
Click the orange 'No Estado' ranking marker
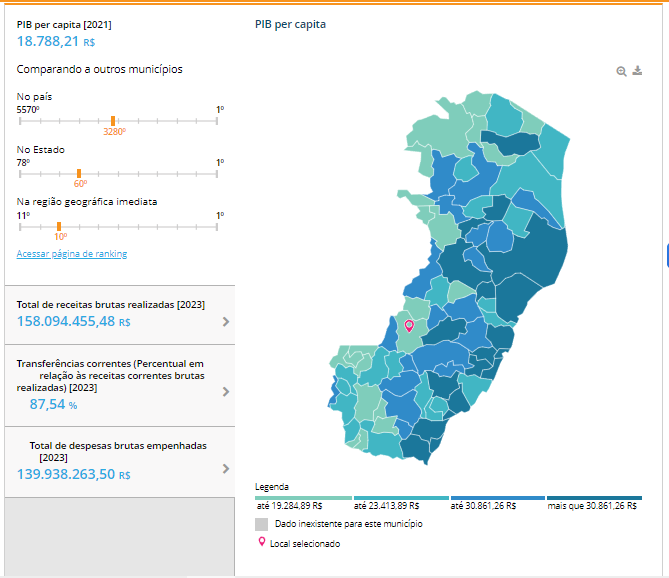tap(79, 173)
